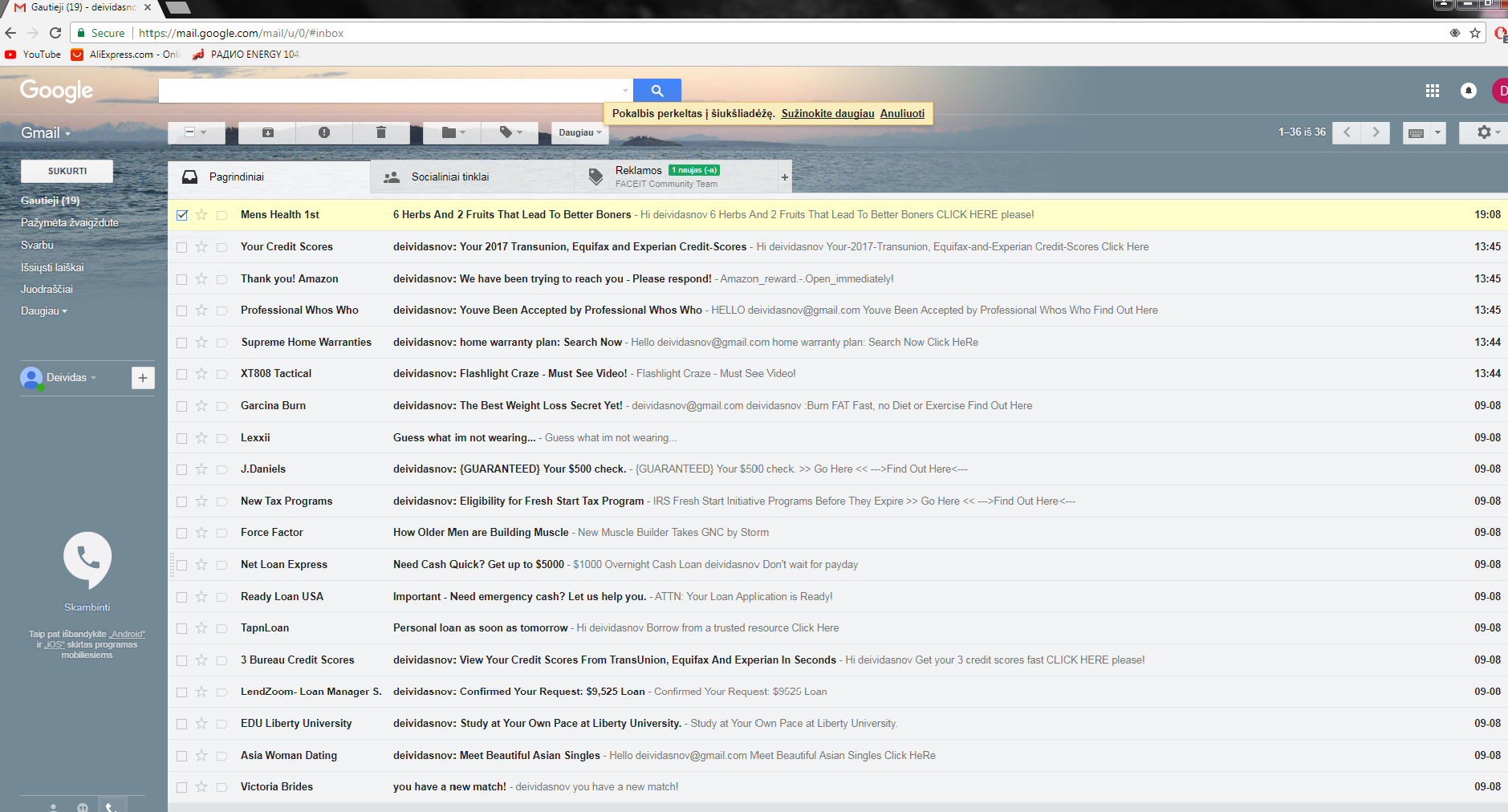
Task: Open the YouTube bookmark
Action: pos(33,55)
